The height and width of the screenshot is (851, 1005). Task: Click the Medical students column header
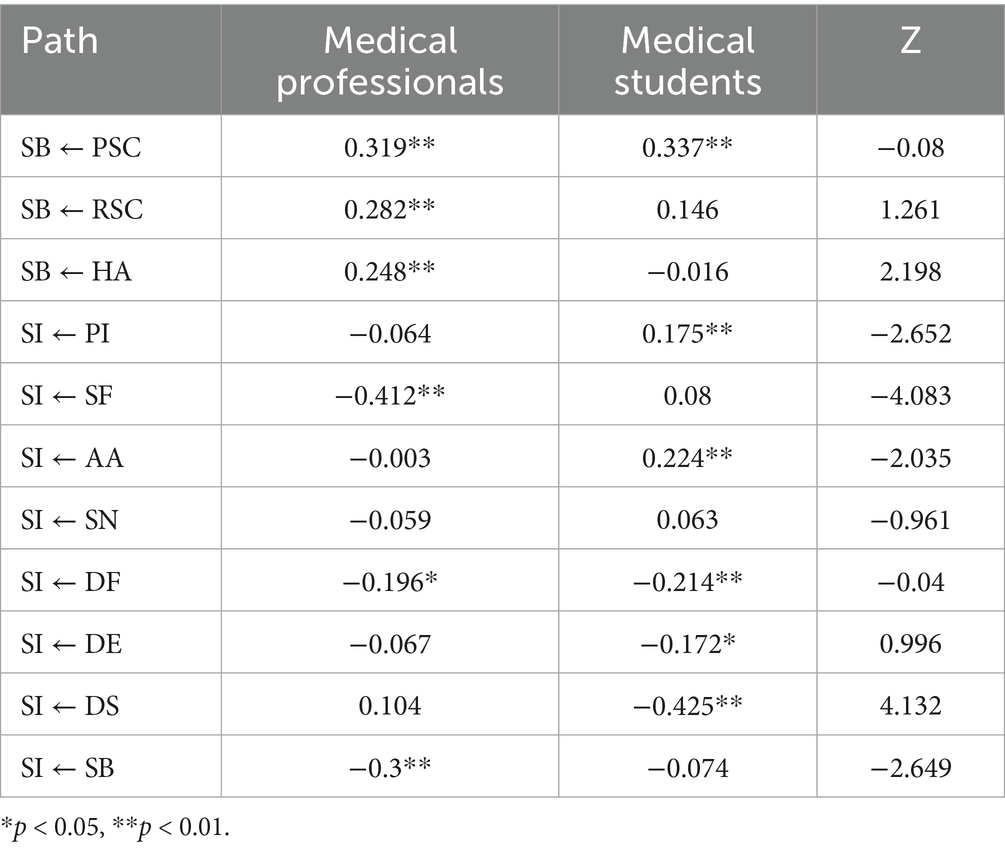pos(687,60)
